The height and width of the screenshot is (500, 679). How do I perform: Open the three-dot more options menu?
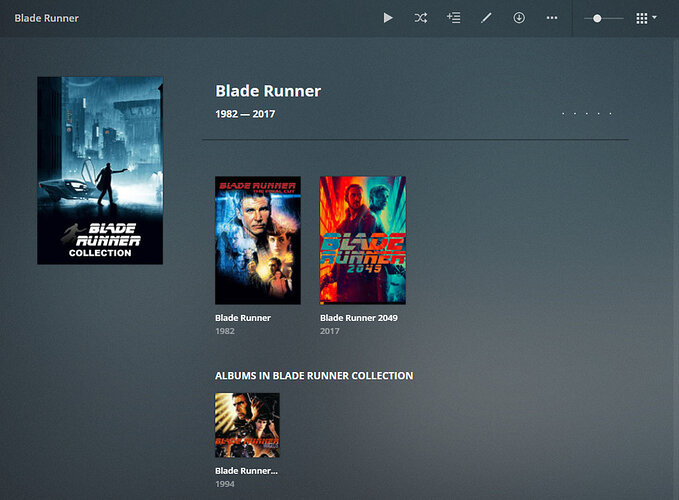pyautogui.click(x=552, y=18)
